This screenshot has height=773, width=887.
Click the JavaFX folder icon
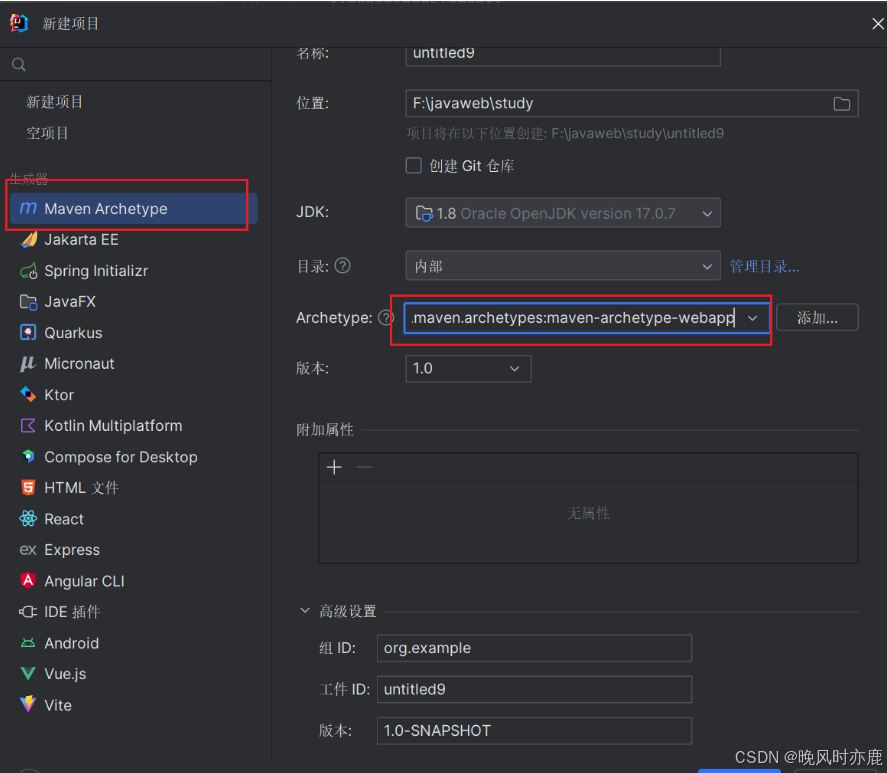tap(28, 302)
